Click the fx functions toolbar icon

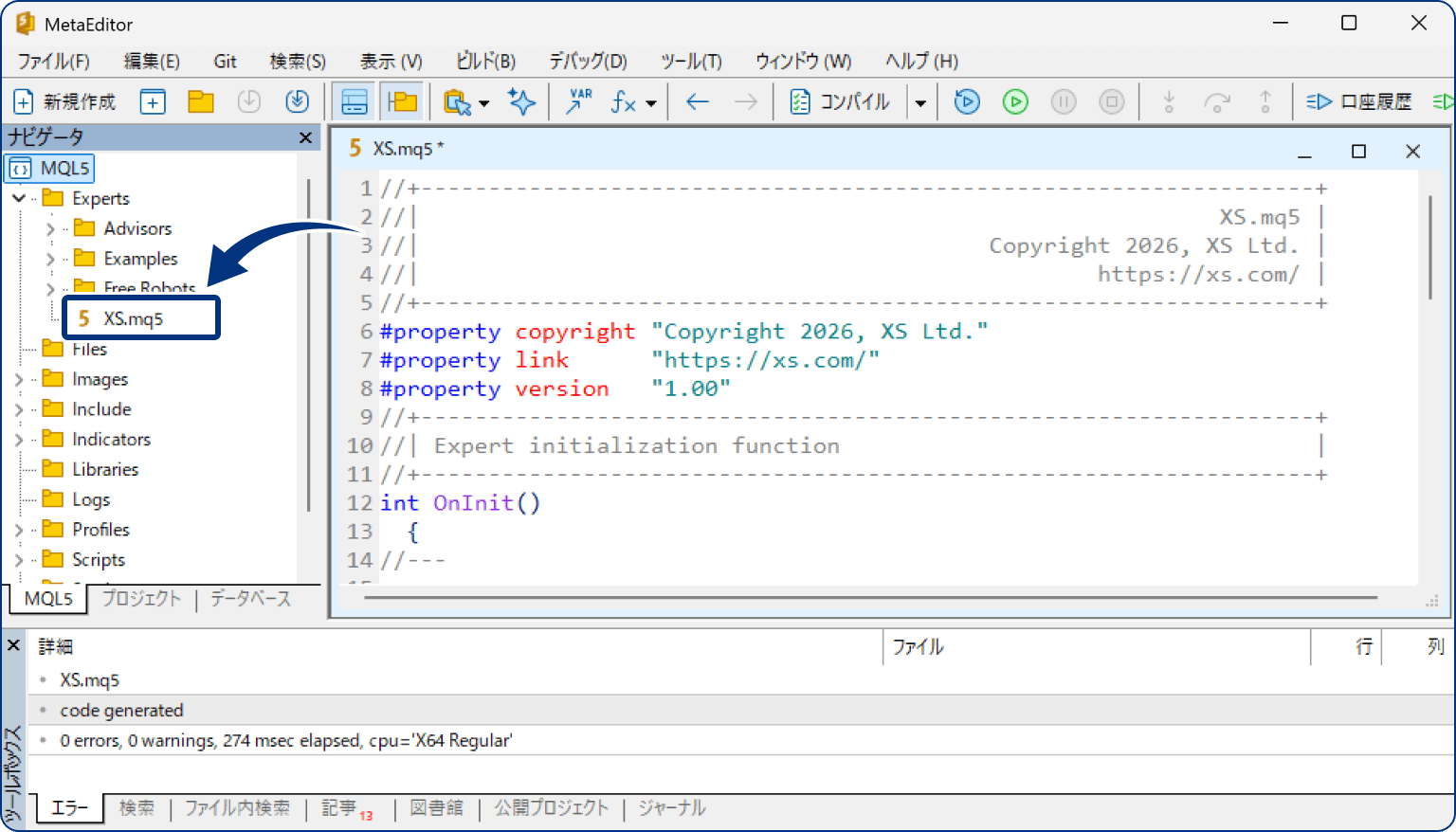(624, 101)
